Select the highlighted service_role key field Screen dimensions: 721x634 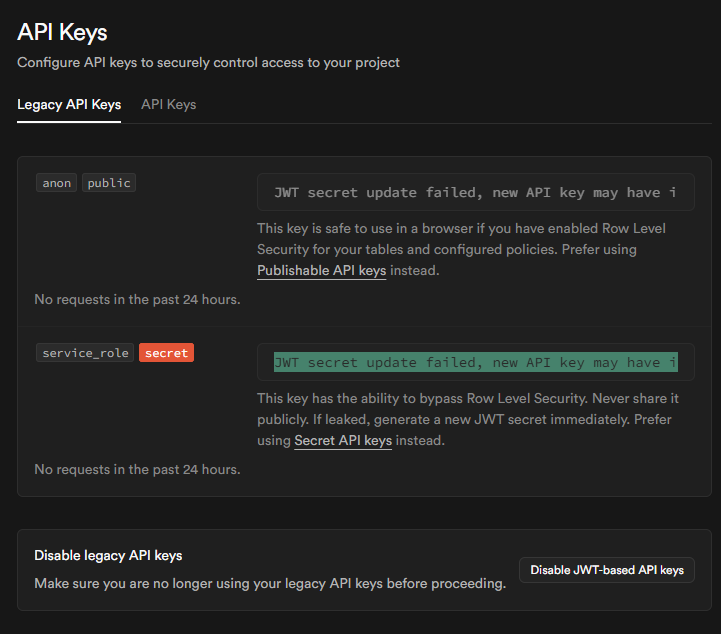point(475,362)
